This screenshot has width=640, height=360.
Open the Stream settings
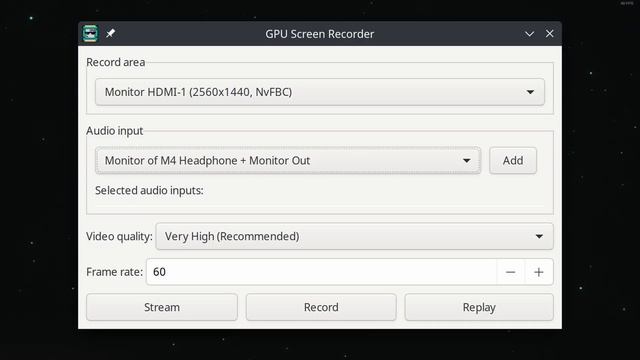click(x=162, y=307)
